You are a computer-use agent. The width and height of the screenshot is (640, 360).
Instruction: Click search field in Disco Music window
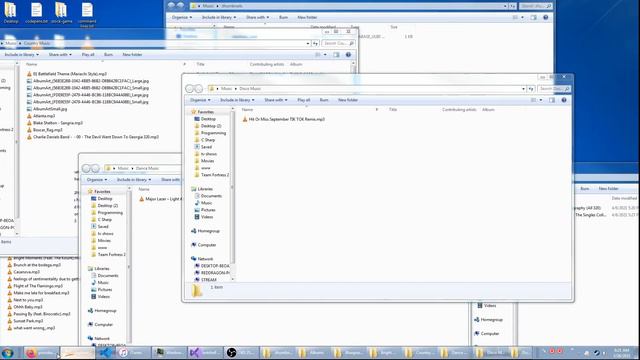553,89
